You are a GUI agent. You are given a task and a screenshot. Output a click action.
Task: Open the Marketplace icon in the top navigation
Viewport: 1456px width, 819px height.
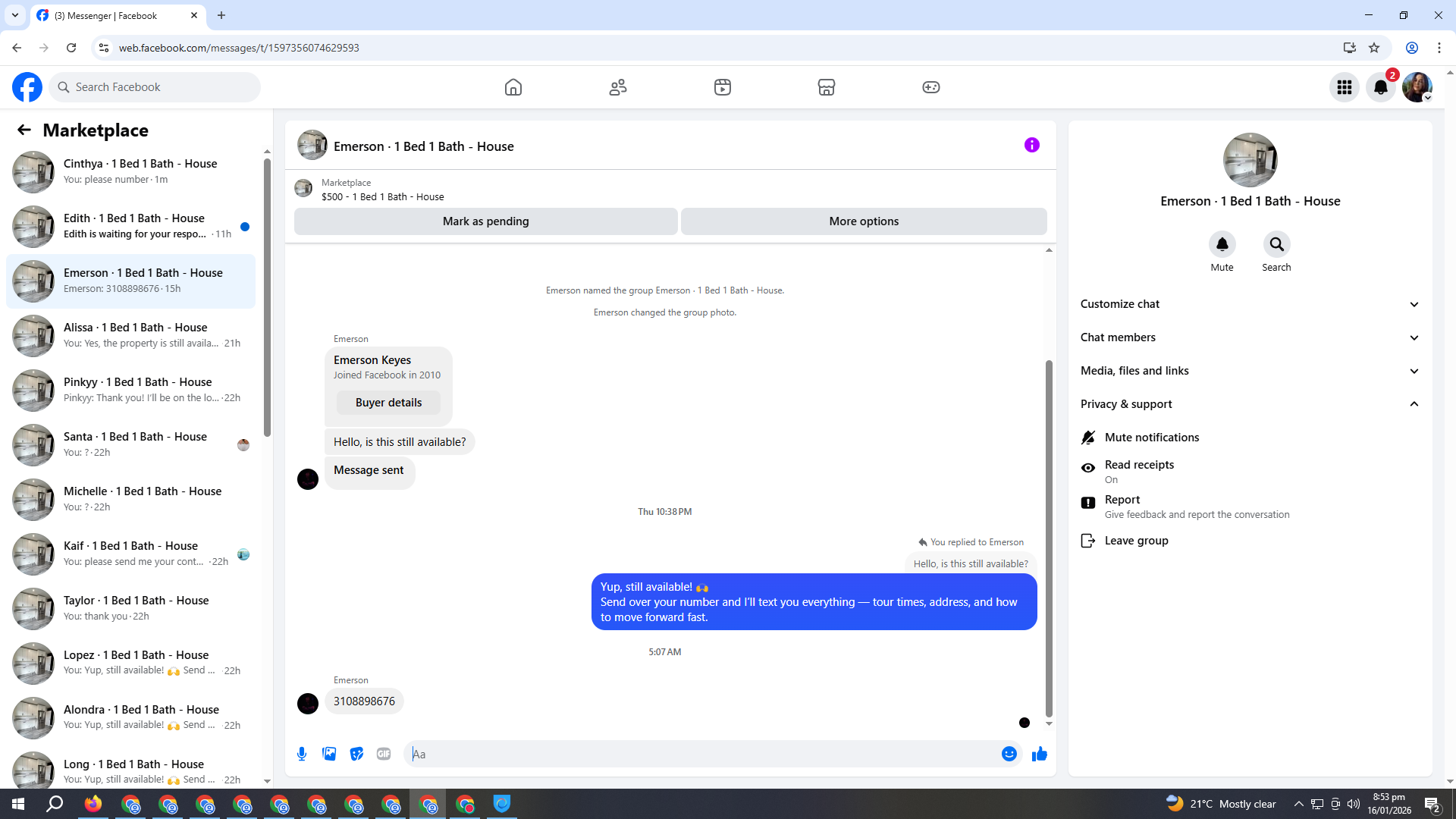pos(827,87)
